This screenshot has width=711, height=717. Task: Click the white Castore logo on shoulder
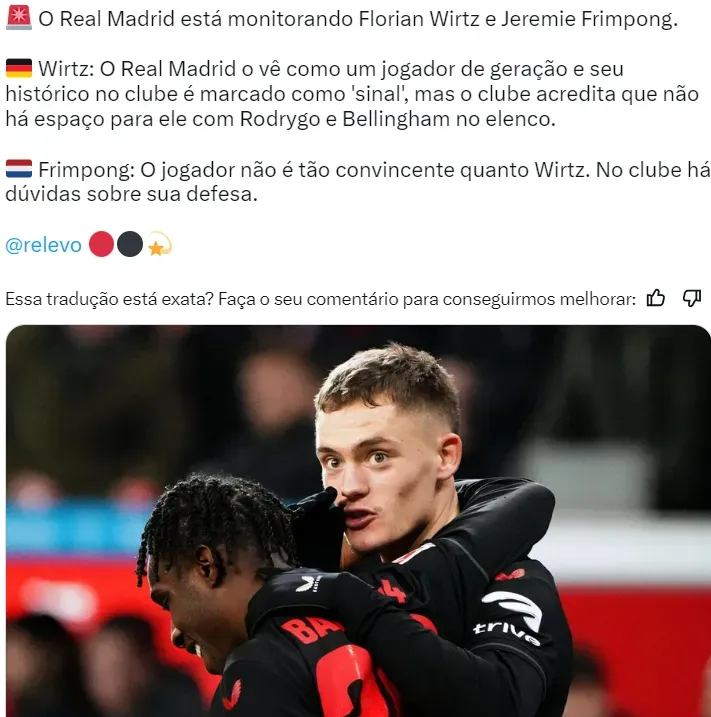(x=308, y=583)
